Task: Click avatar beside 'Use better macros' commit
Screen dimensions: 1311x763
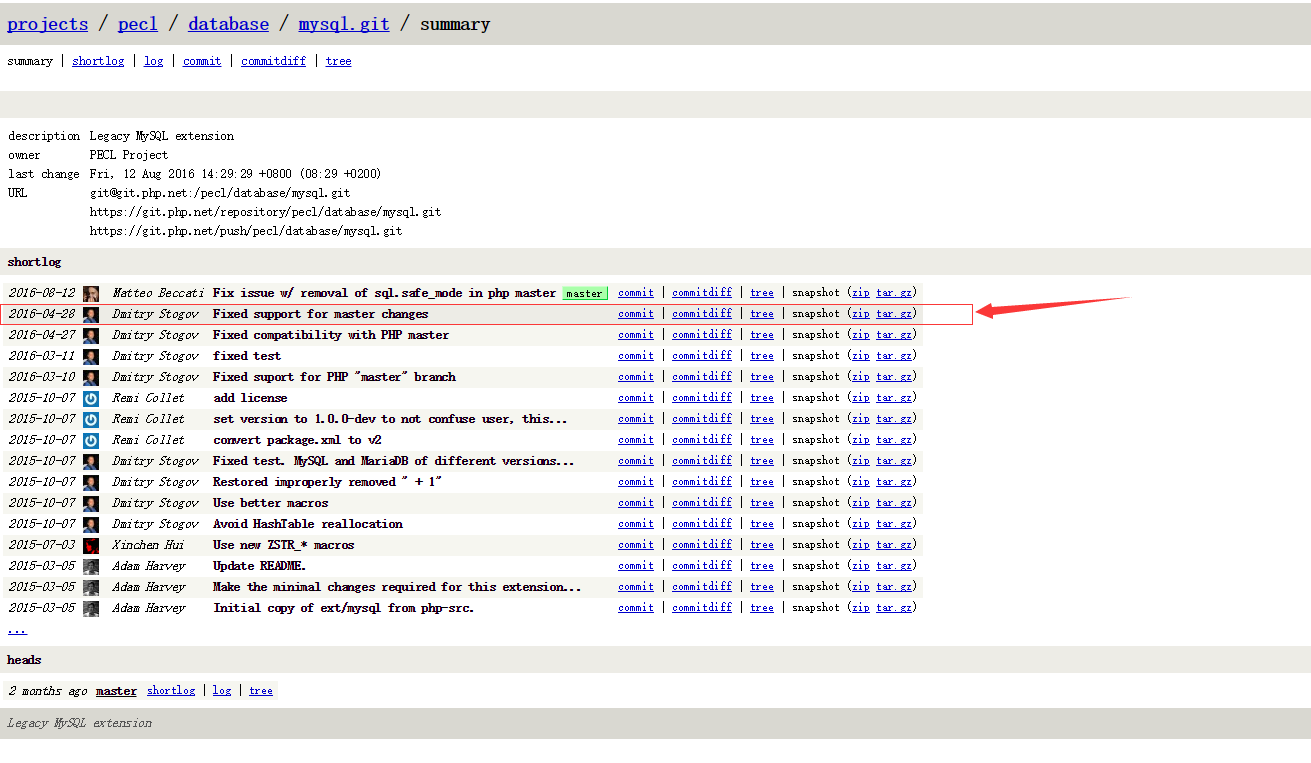Action: (x=91, y=503)
